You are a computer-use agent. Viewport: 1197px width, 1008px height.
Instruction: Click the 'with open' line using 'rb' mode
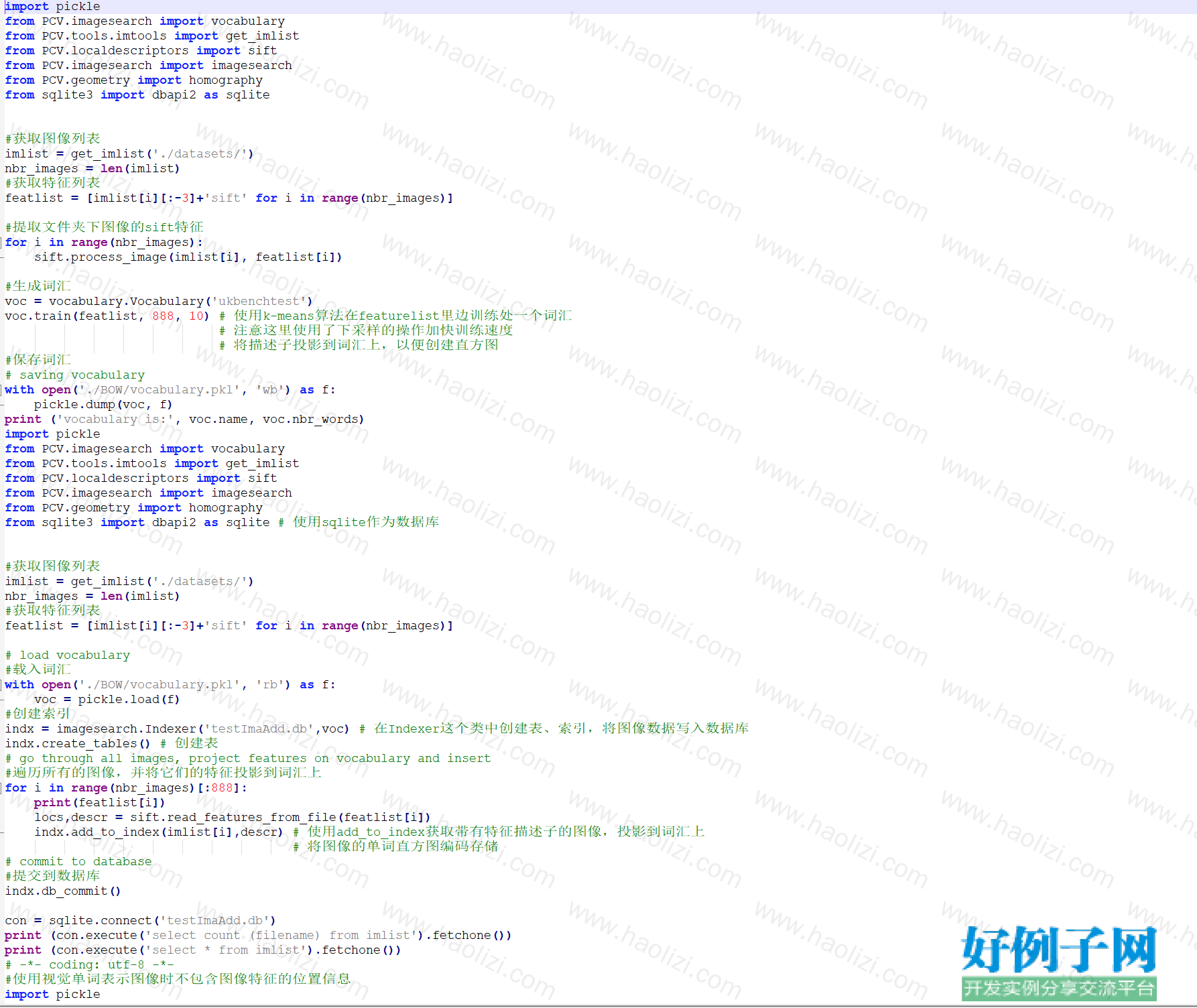(x=170, y=684)
